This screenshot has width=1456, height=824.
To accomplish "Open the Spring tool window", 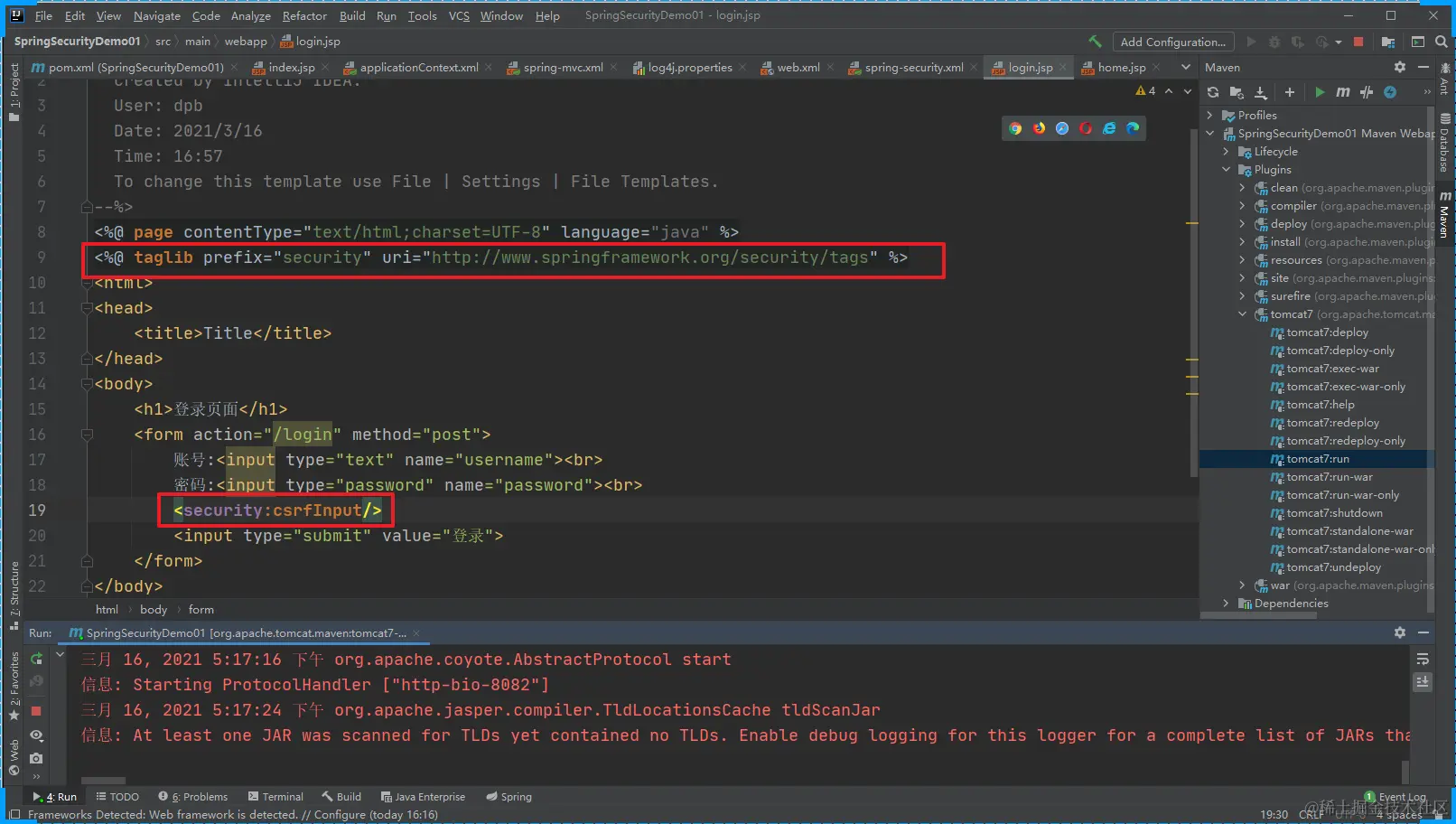I will (x=509, y=797).
